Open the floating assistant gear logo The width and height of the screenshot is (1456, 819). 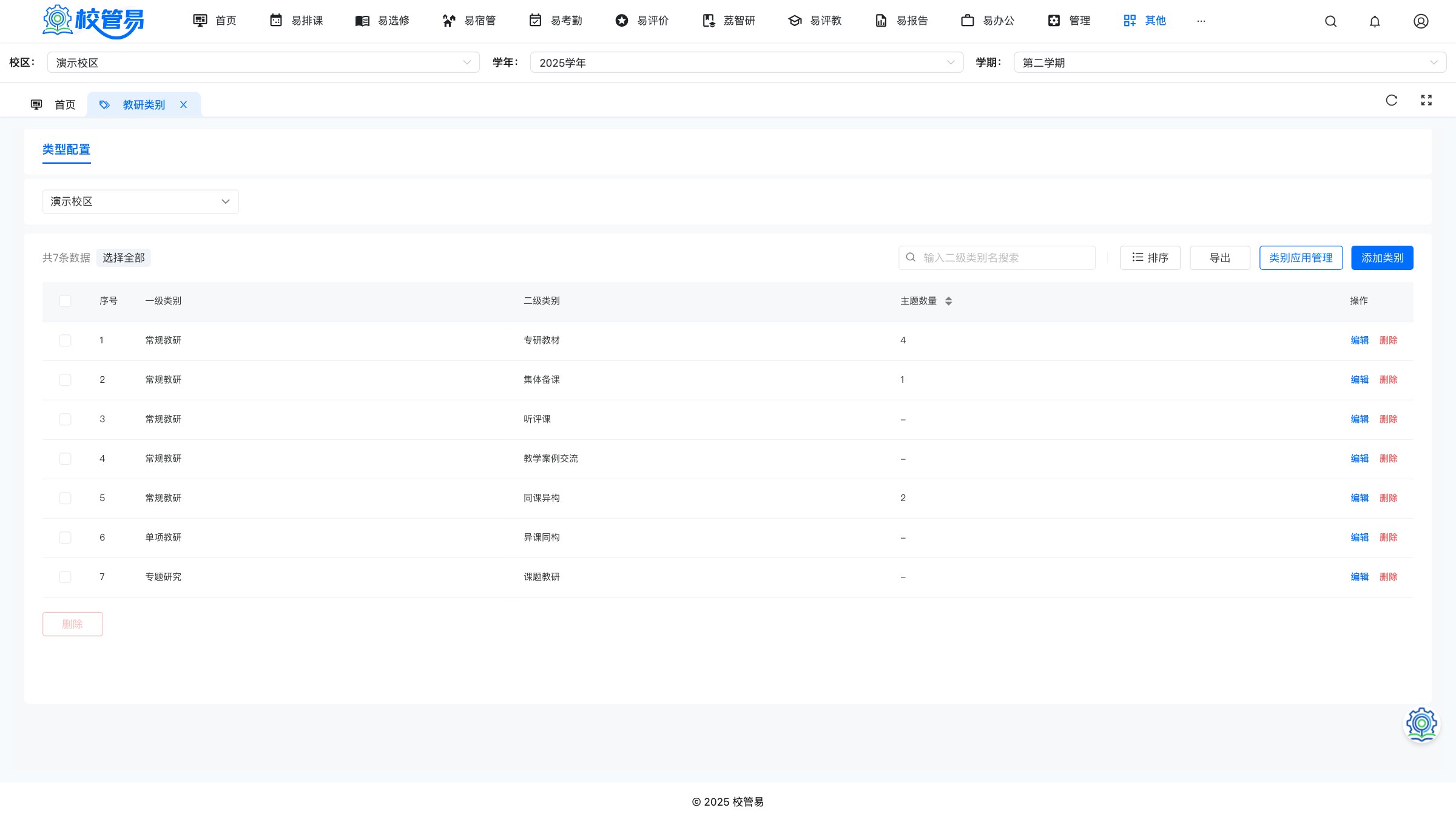click(1421, 724)
